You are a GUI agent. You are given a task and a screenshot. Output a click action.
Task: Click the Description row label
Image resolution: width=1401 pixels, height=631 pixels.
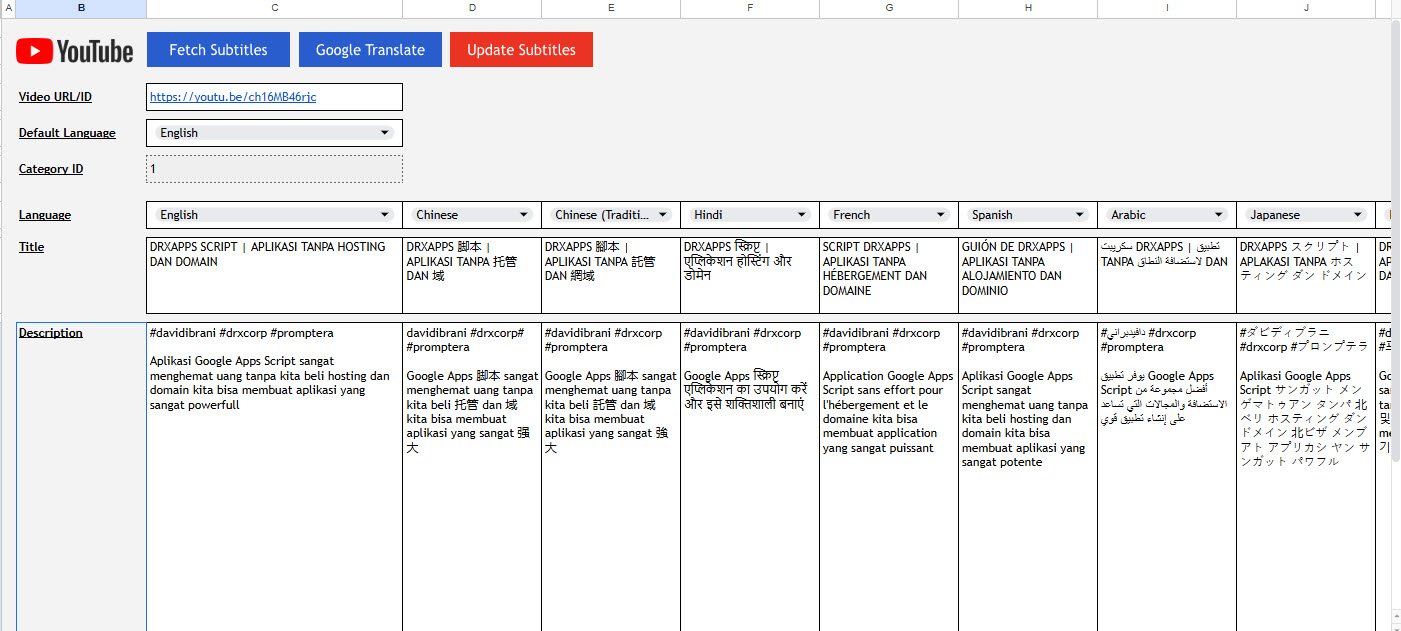tap(51, 333)
